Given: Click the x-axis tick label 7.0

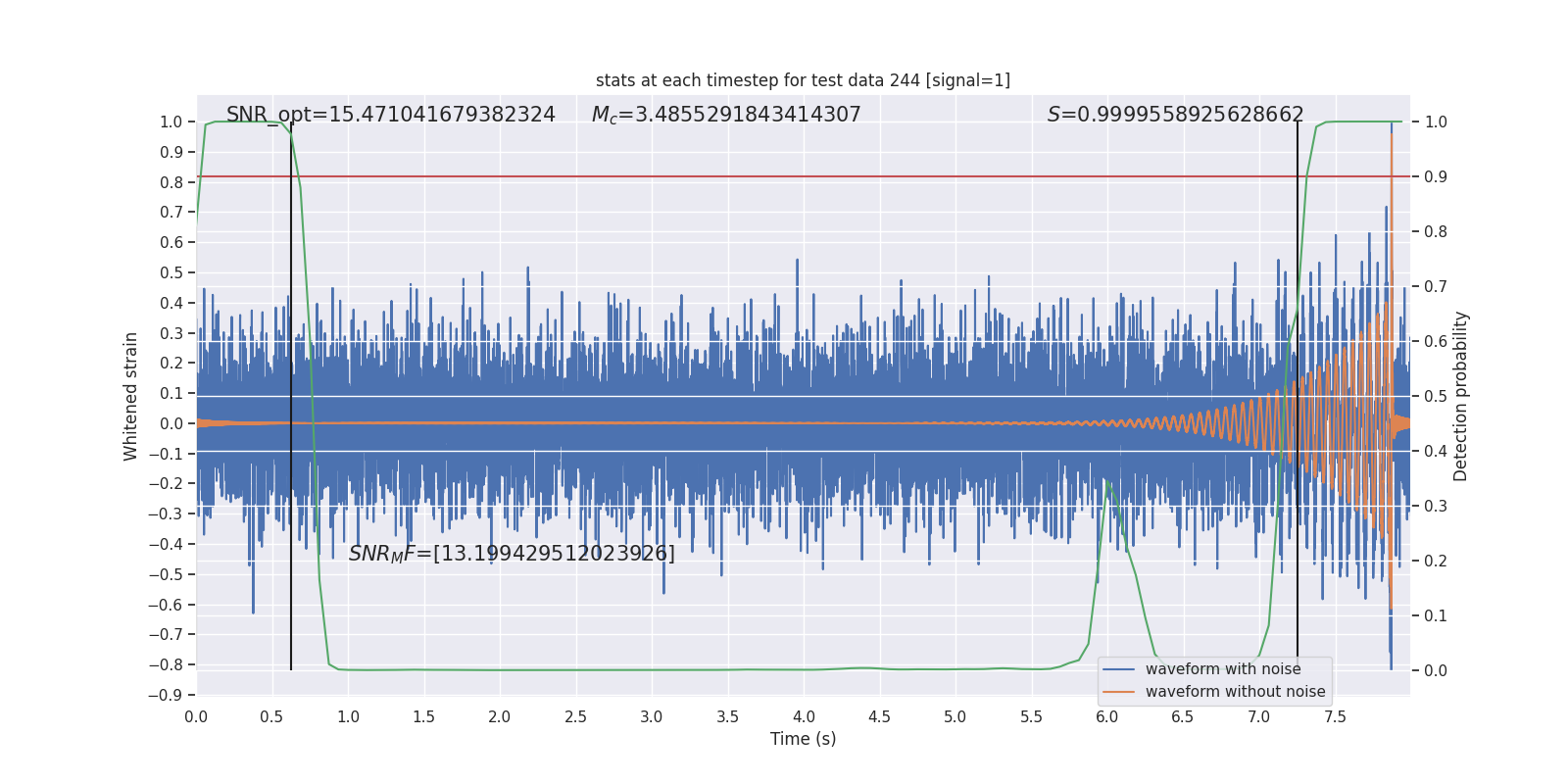Looking at the screenshot, I should click(x=1259, y=717).
